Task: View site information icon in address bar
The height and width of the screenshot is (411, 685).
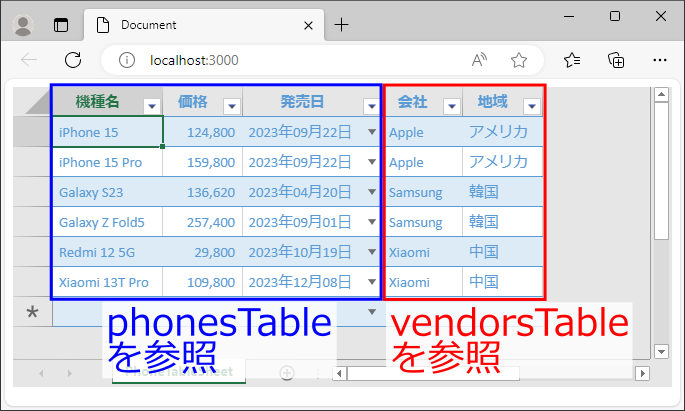Action: pos(127,60)
